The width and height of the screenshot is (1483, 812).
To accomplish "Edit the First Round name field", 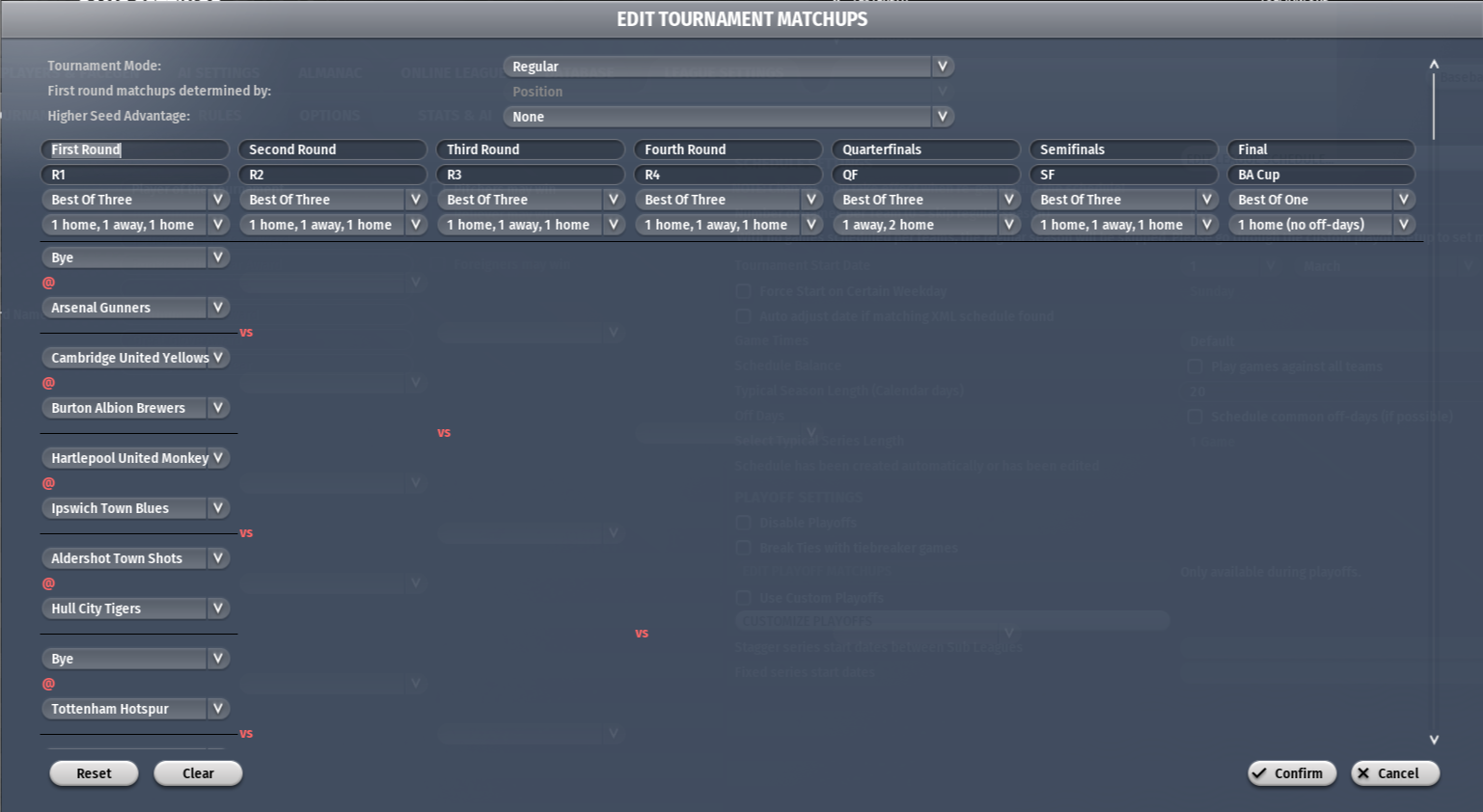I will pos(134,149).
